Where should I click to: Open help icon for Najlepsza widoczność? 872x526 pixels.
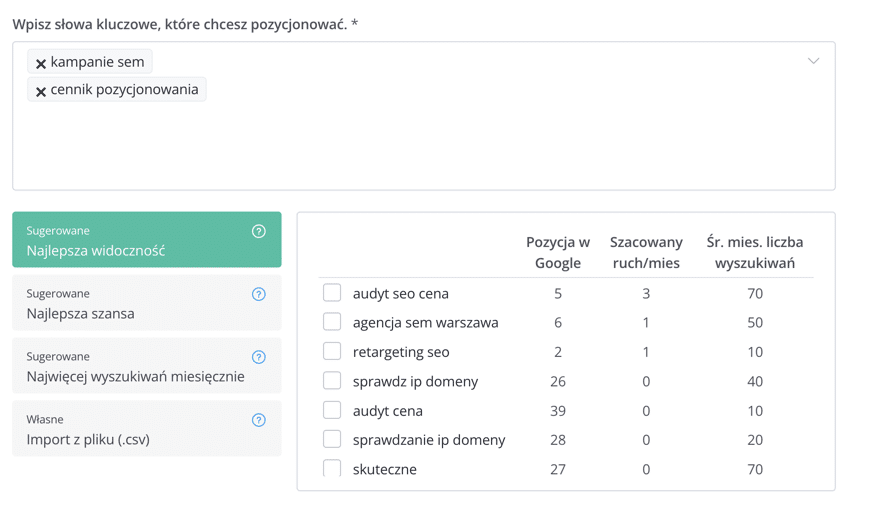[259, 231]
